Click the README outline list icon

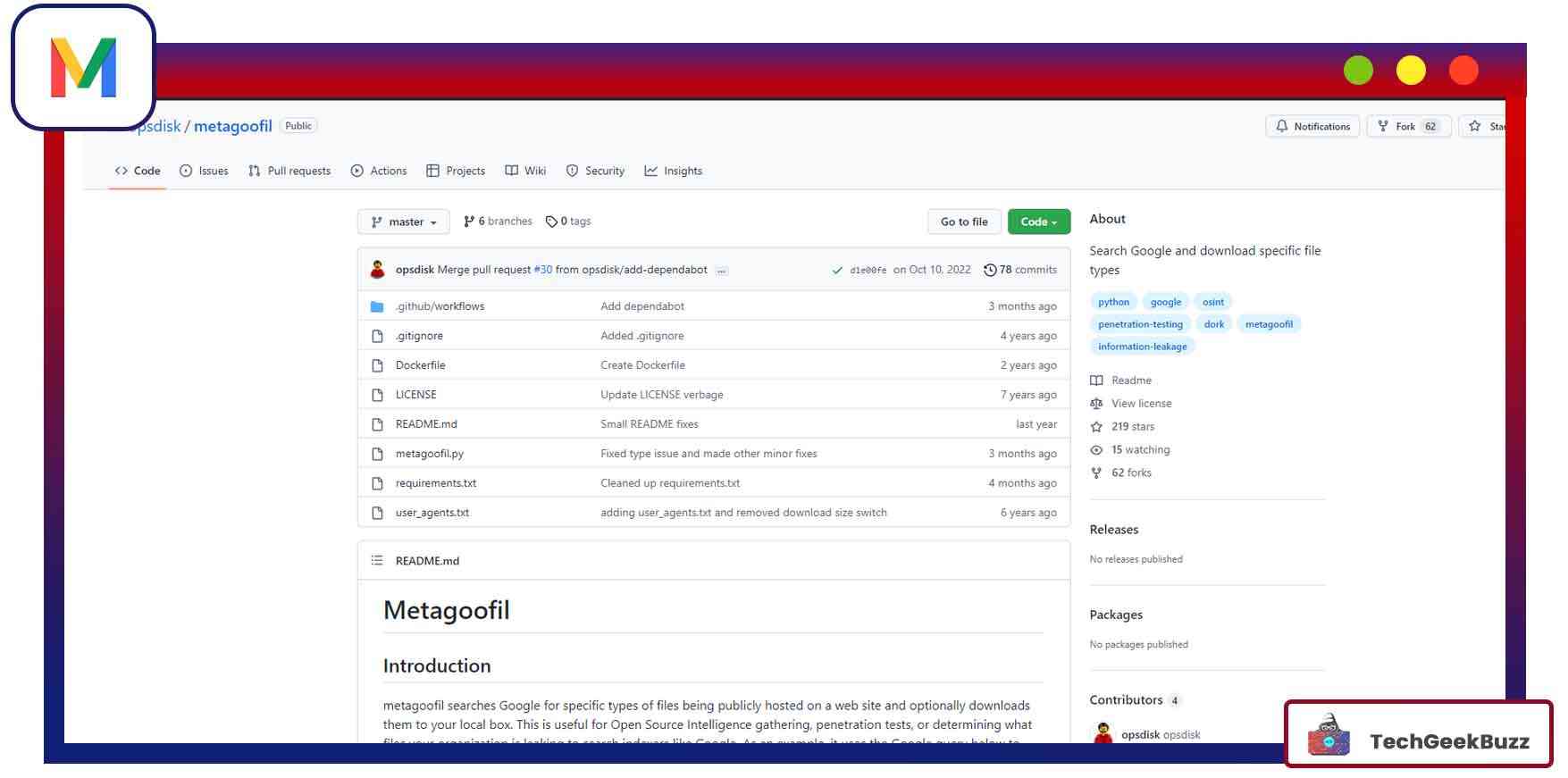tap(377, 561)
